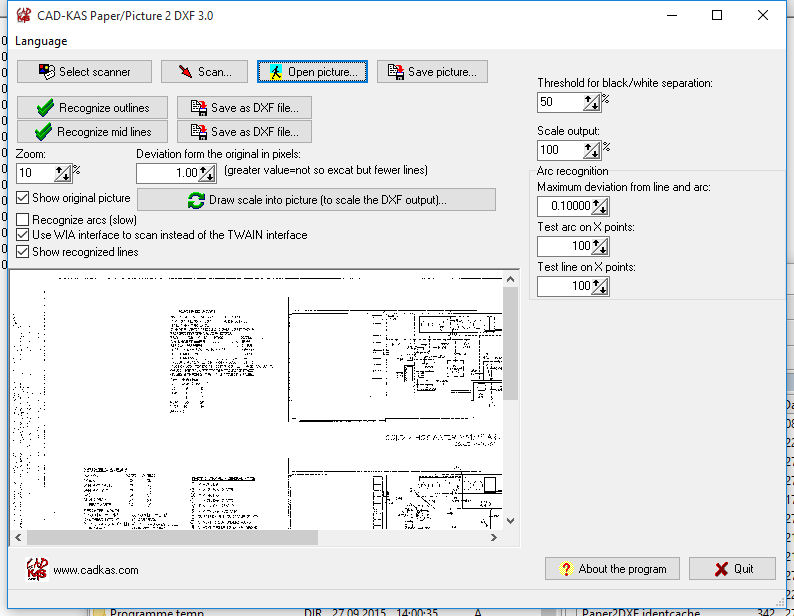The height and width of the screenshot is (616, 794).
Task: Open the Language menu
Action: tap(41, 41)
